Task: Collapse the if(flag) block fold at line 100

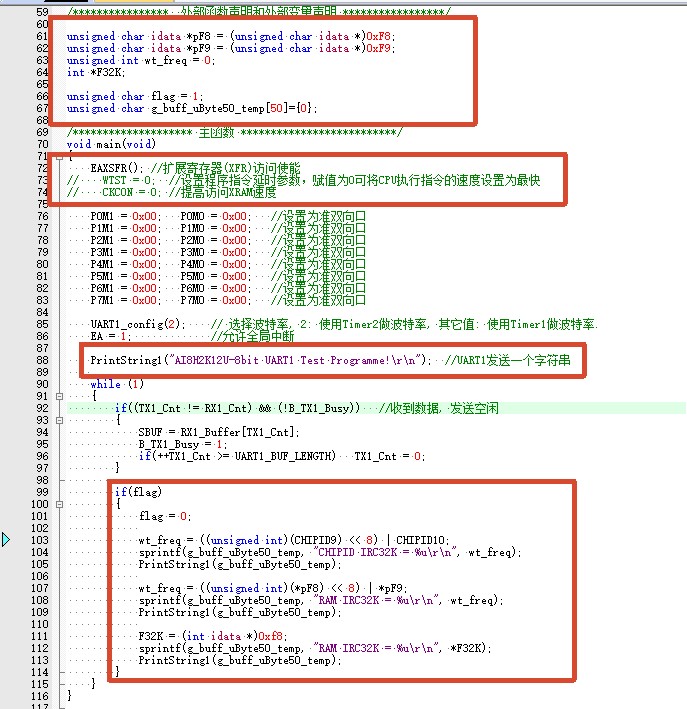Action: tap(59, 504)
